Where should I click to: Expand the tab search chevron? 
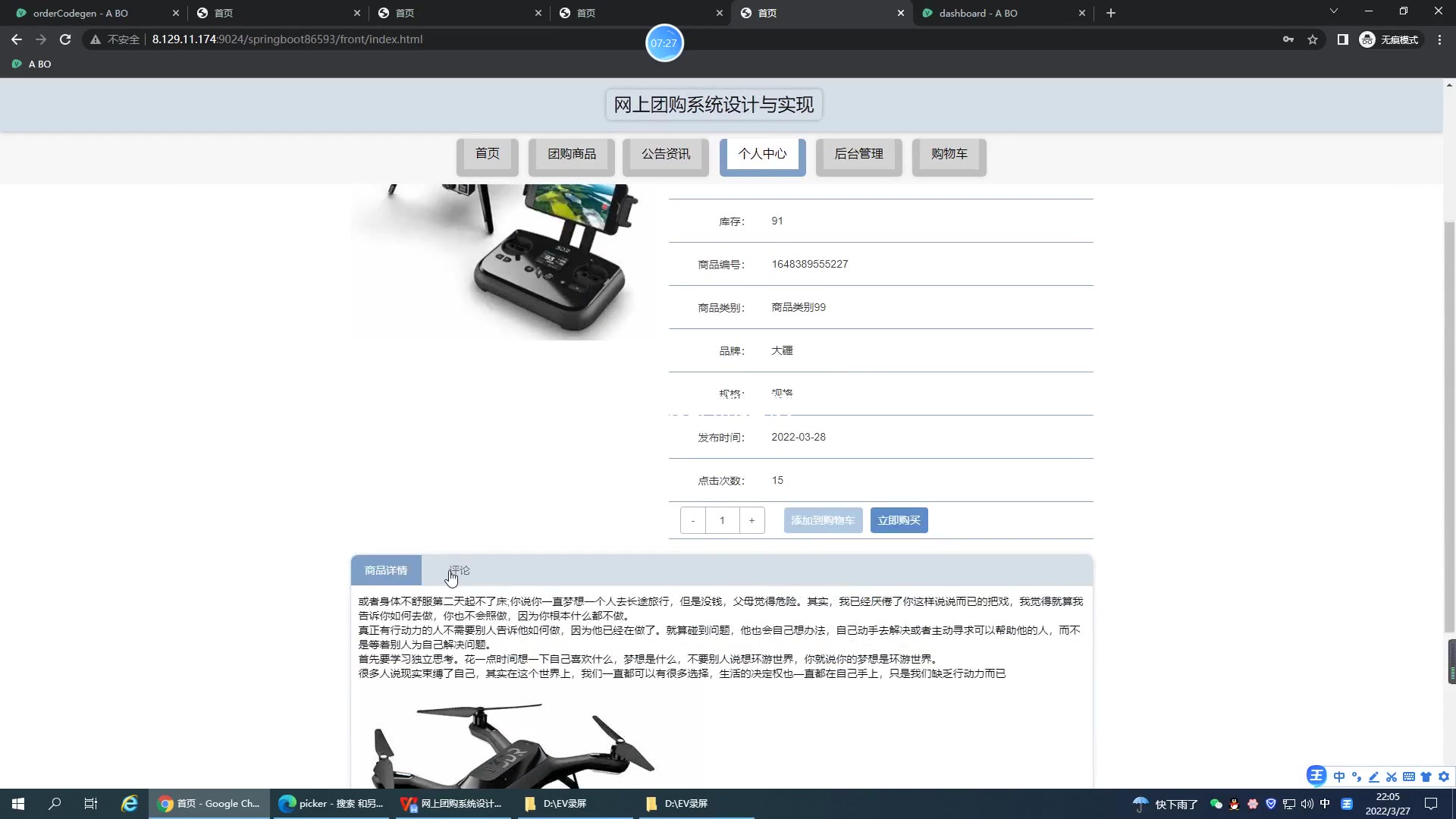click(1334, 11)
